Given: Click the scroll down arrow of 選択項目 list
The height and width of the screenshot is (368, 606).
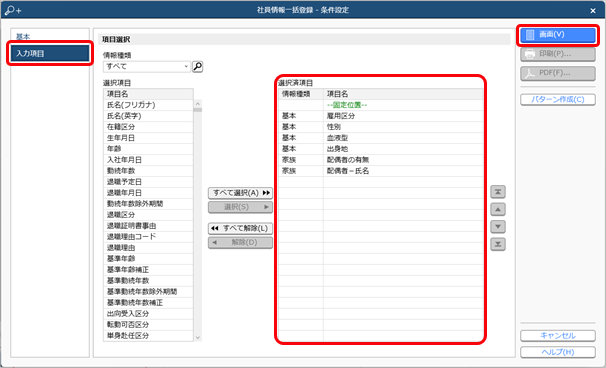Looking at the screenshot, I should tap(198, 337).
